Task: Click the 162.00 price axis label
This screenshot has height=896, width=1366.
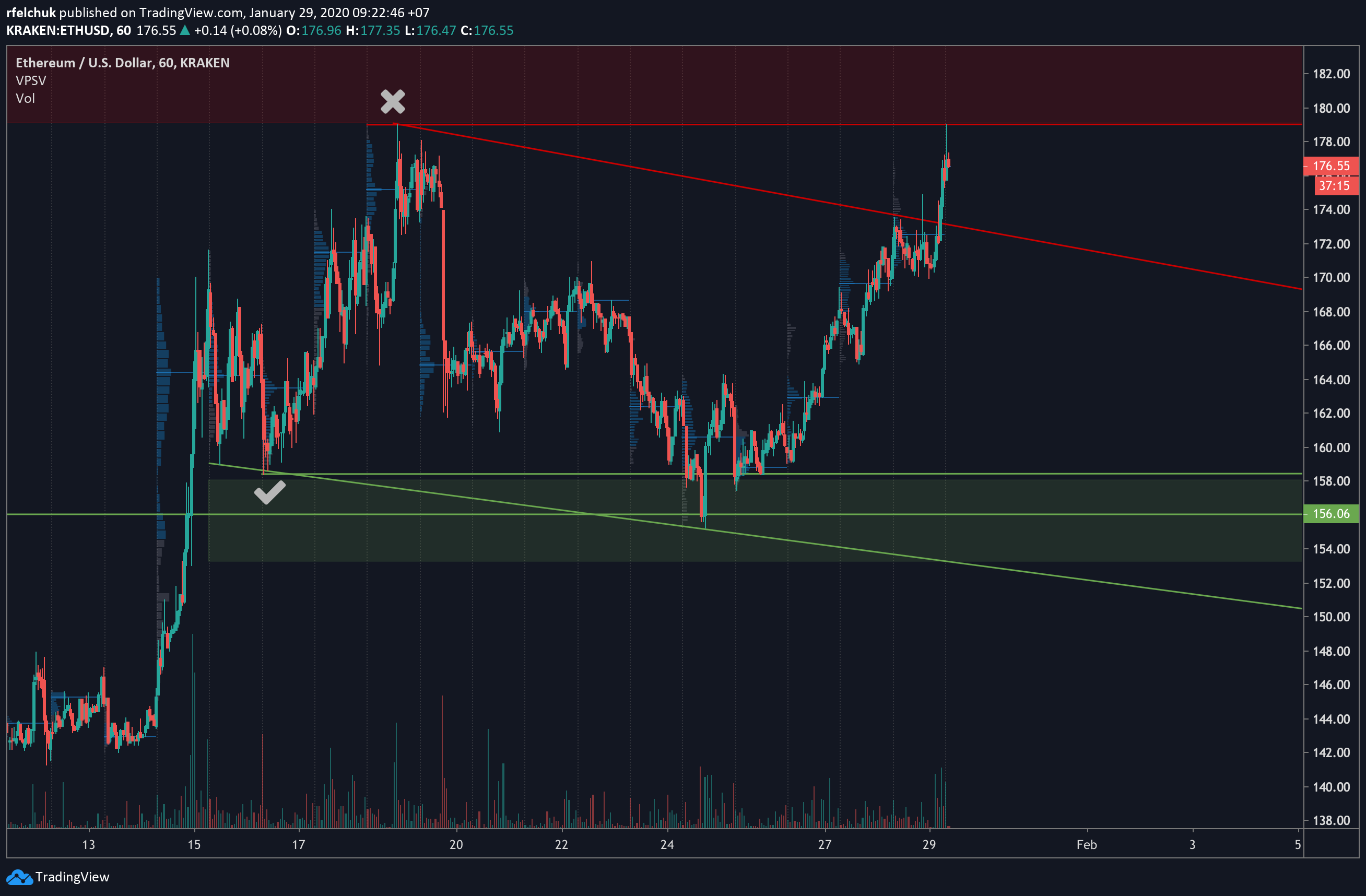Action: pos(1332,412)
